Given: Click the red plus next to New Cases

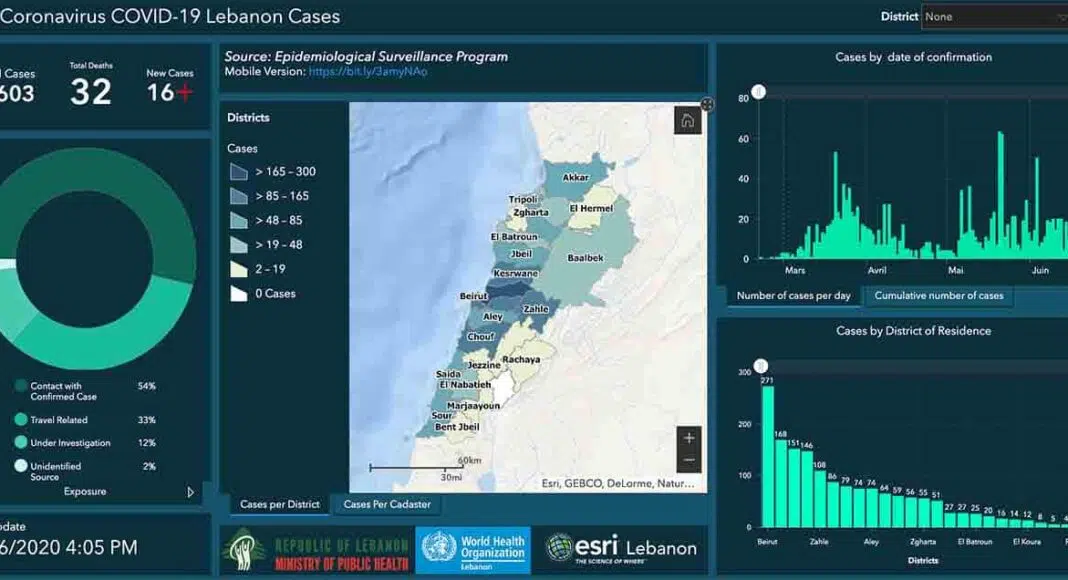Looking at the screenshot, I should tap(185, 93).
